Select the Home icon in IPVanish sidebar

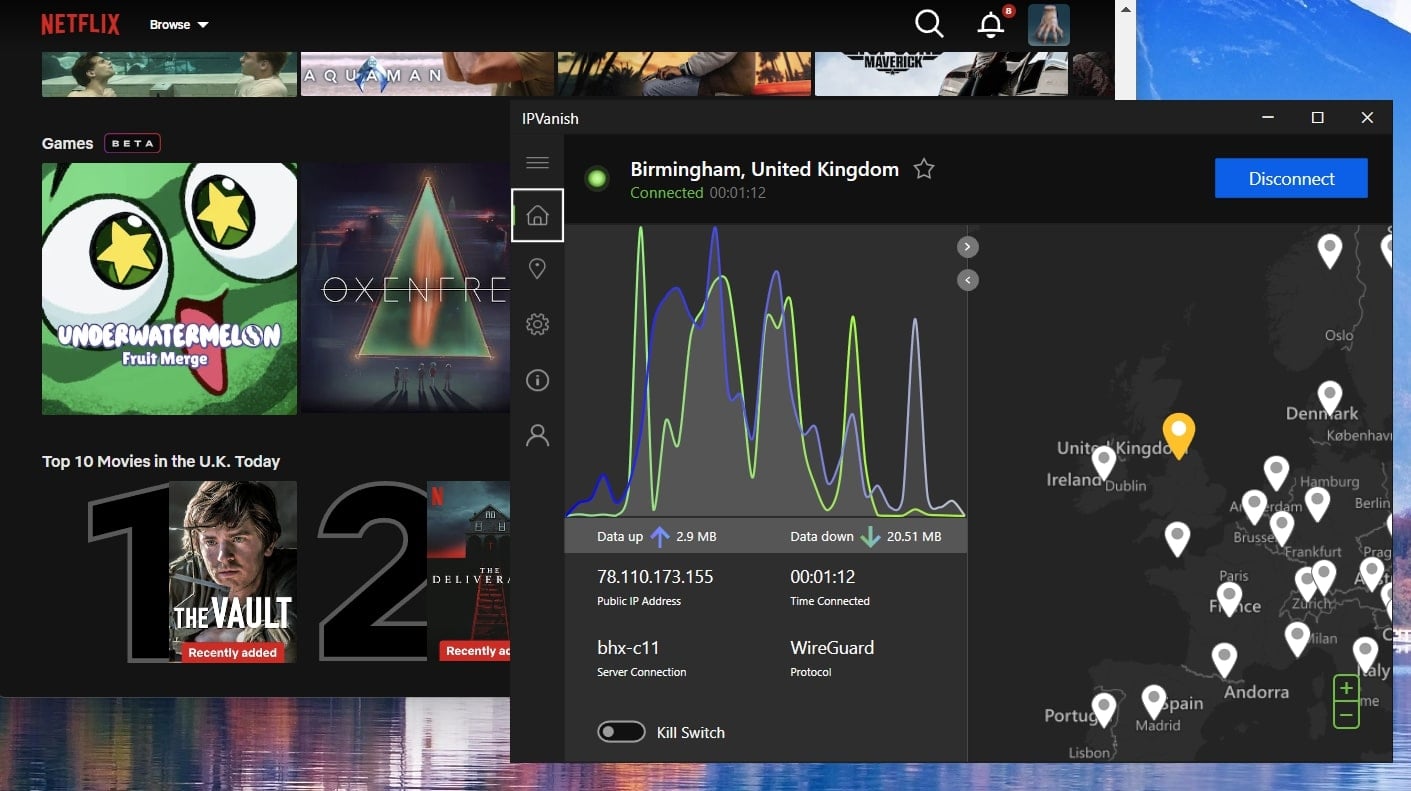(537, 215)
